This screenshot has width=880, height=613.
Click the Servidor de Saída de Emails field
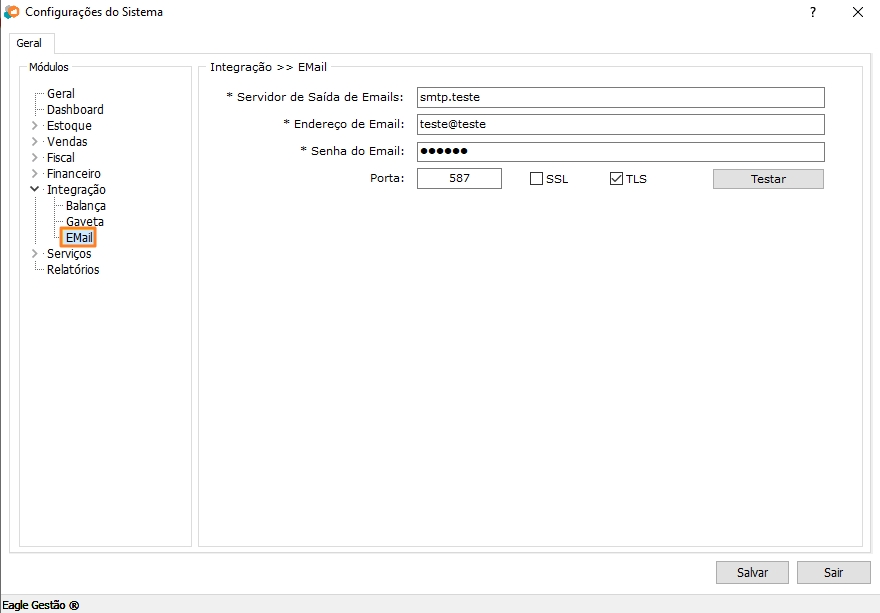[620, 97]
